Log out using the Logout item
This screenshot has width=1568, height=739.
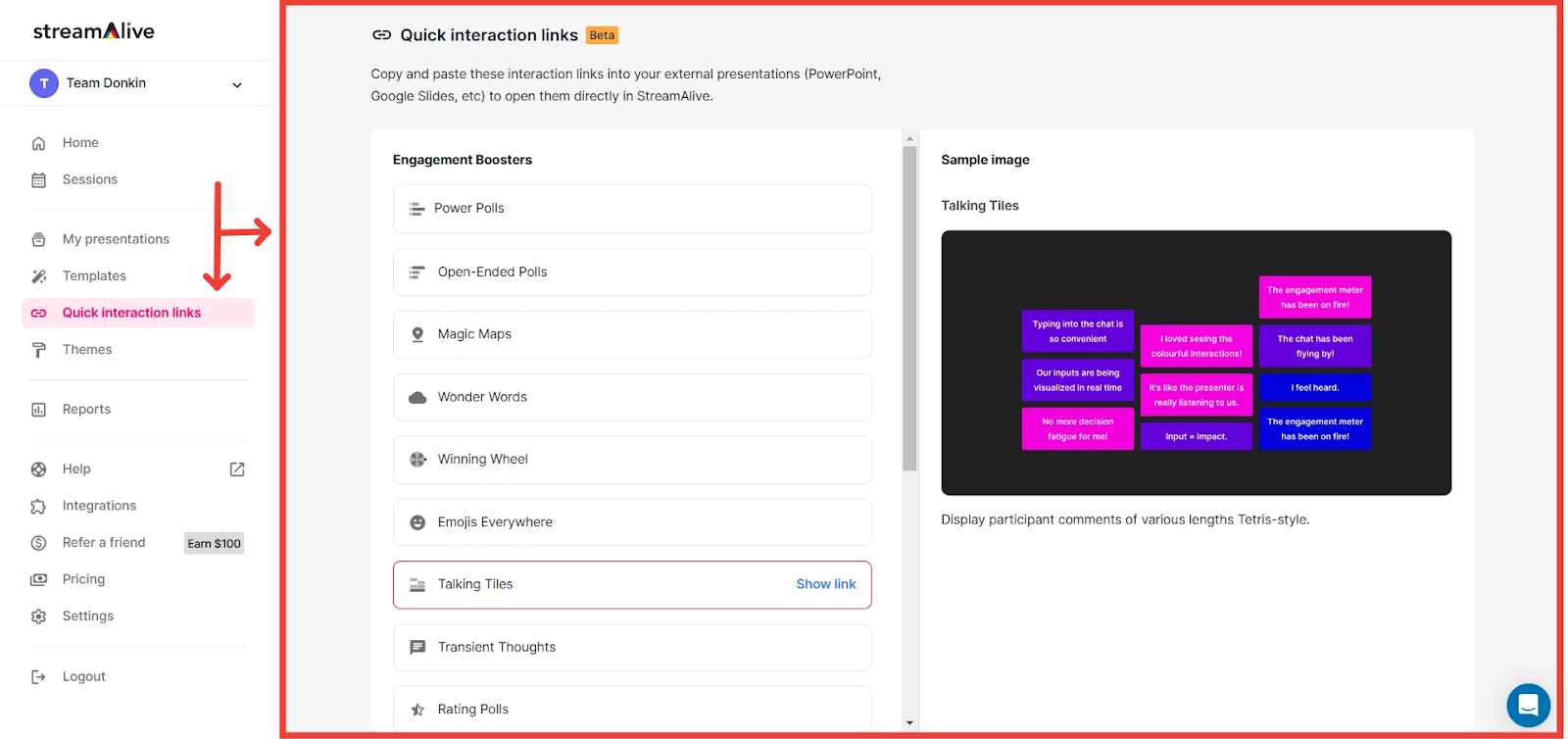pyautogui.click(x=84, y=676)
